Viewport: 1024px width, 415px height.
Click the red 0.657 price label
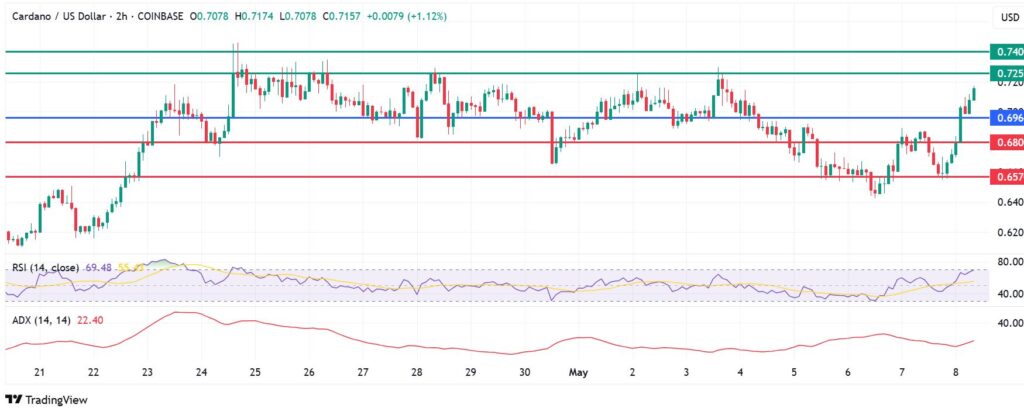1006,177
